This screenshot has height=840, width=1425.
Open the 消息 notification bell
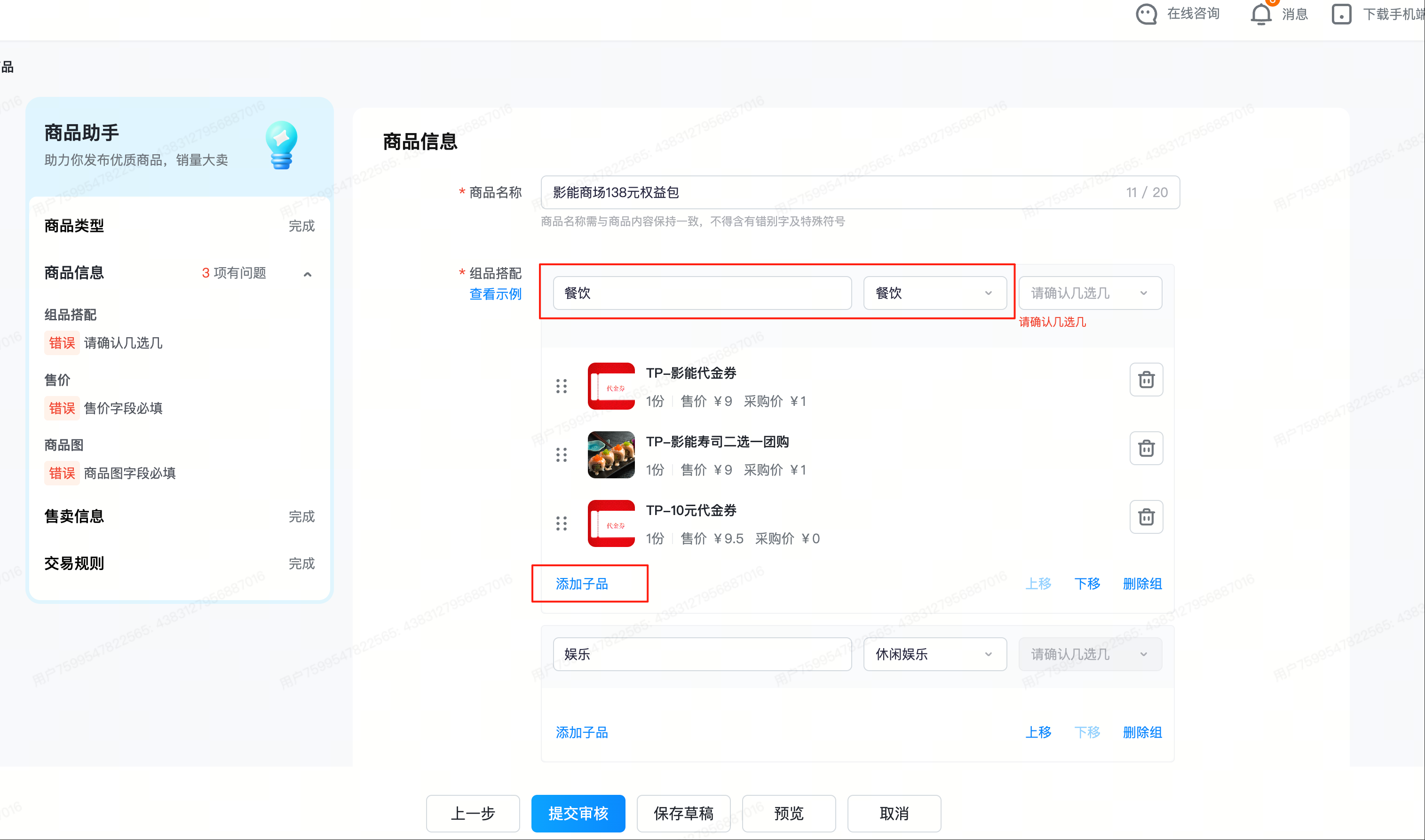1260,14
